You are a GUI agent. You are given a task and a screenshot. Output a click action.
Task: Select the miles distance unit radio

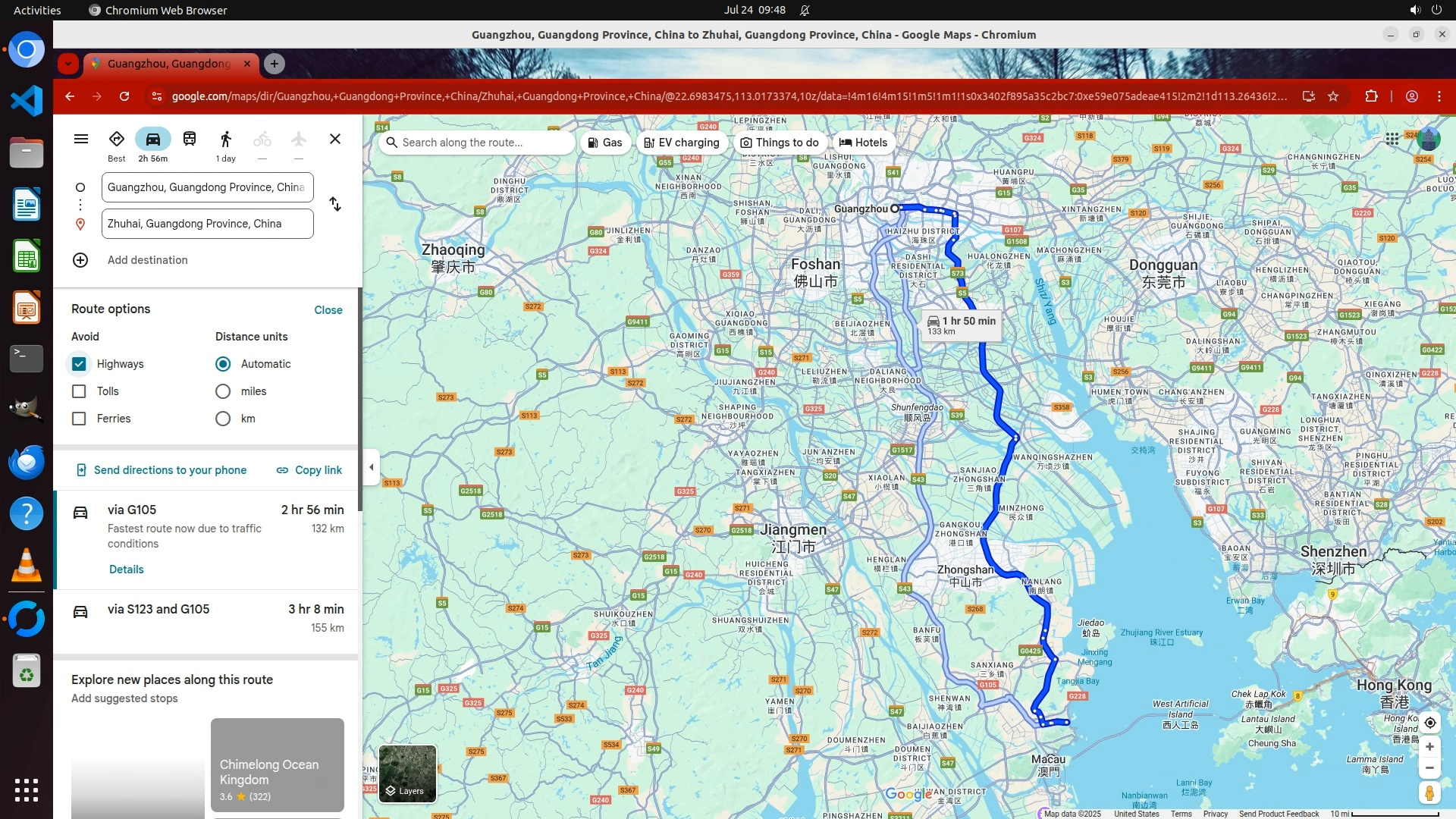(x=223, y=391)
